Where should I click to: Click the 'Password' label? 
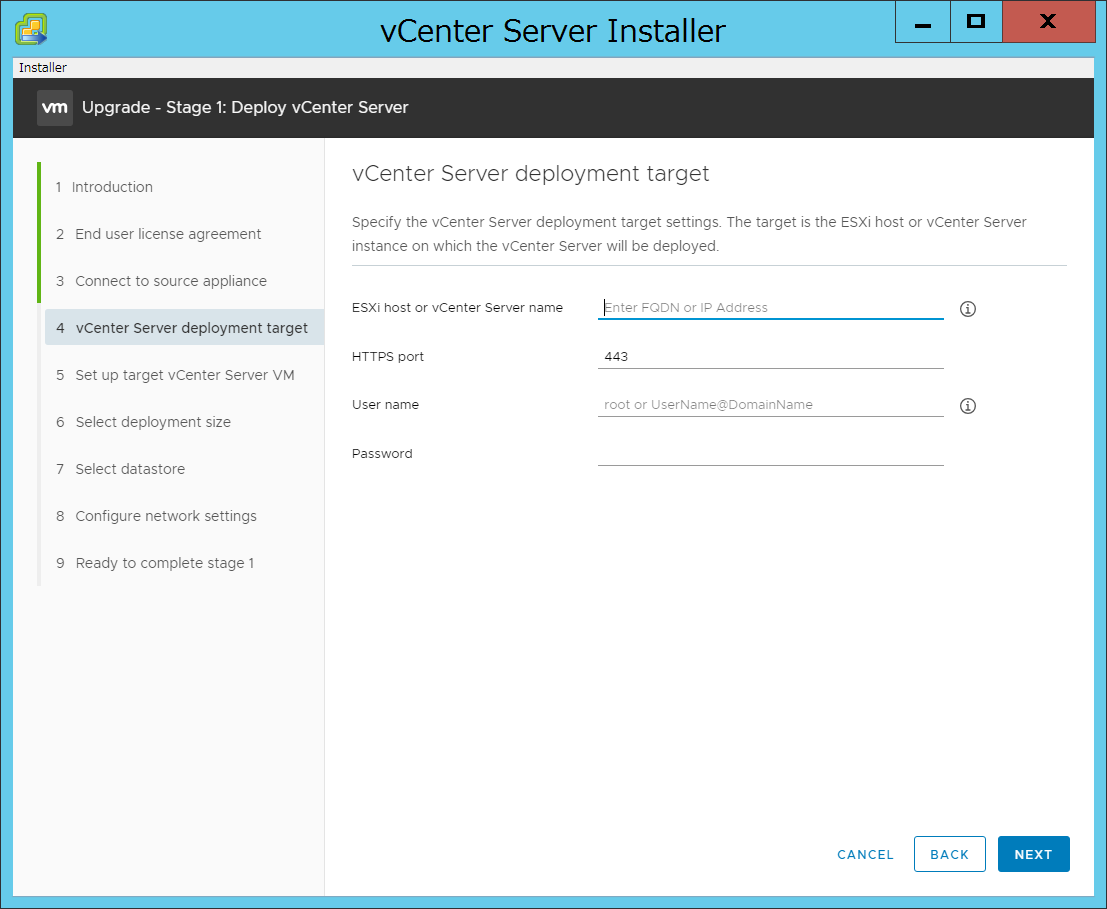click(x=382, y=454)
